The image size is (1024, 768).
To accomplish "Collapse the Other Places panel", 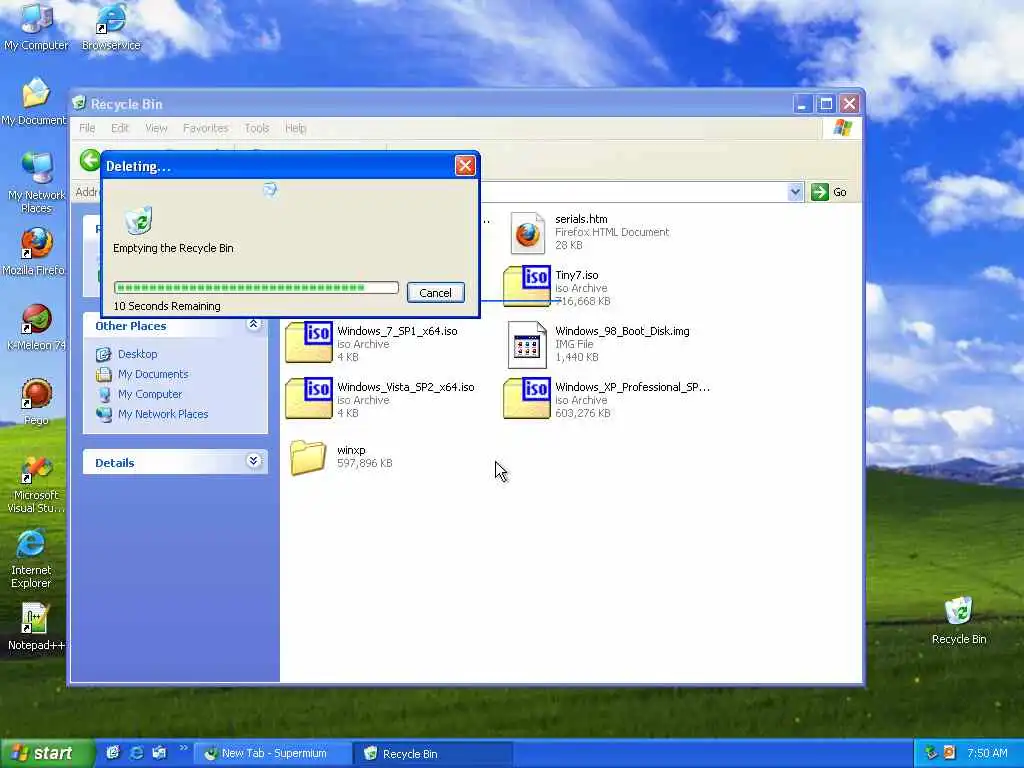I will pyautogui.click(x=253, y=325).
